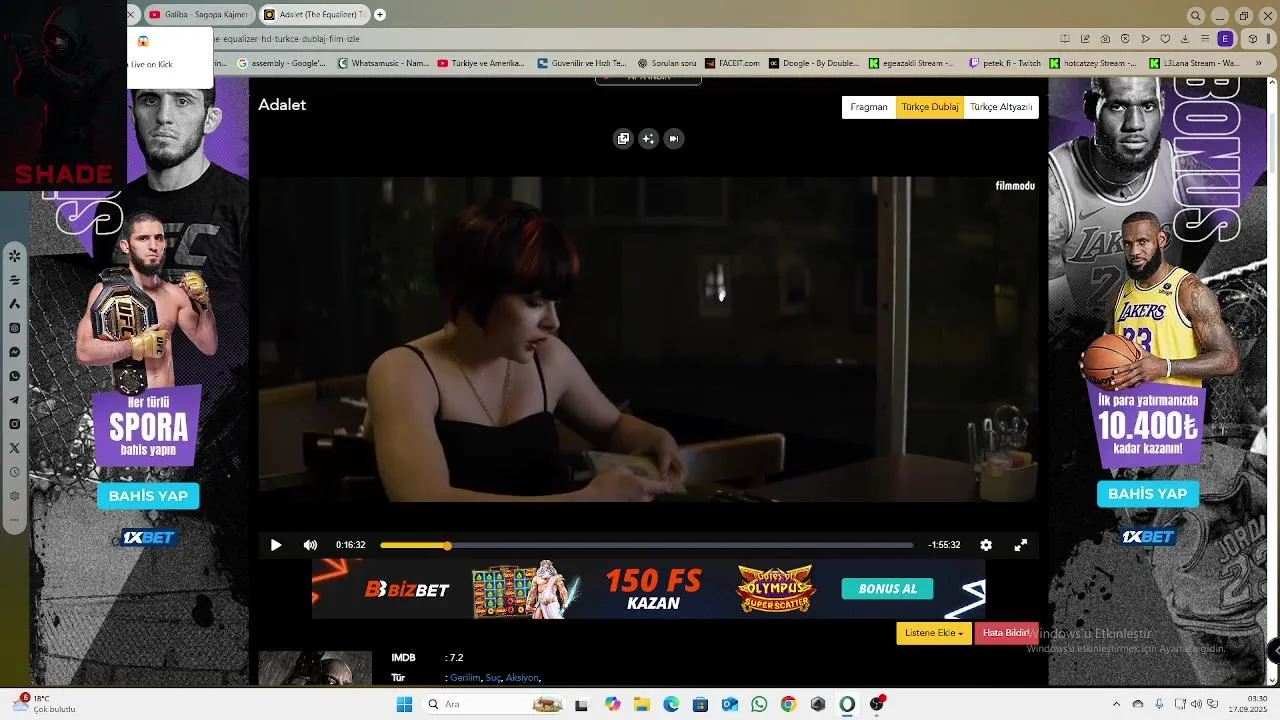The image size is (1280, 720).
Task: Click BONUS AL on the BizBet banner
Action: click(887, 589)
